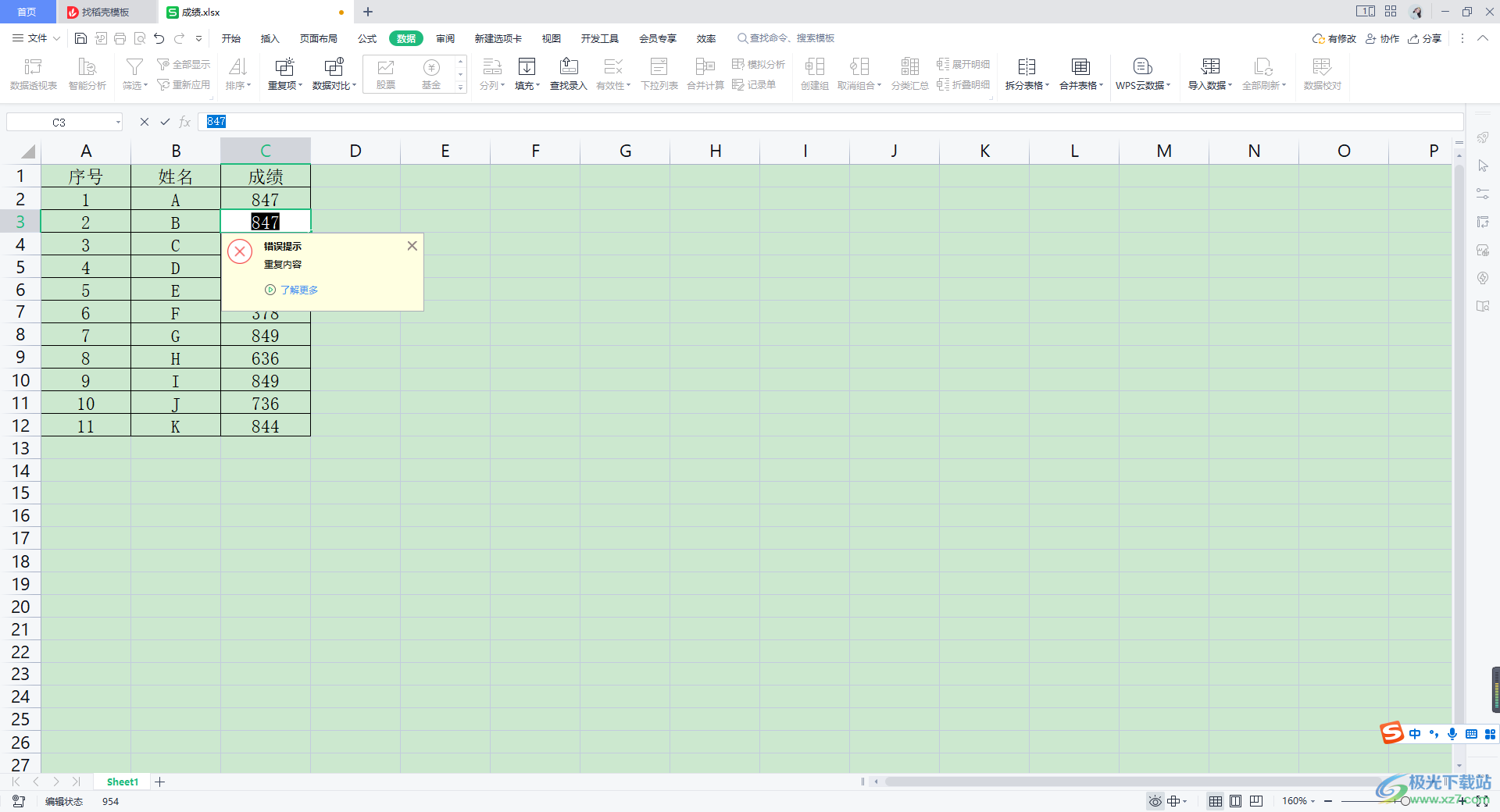Click the save icon in quick access toolbar

[x=80, y=38]
